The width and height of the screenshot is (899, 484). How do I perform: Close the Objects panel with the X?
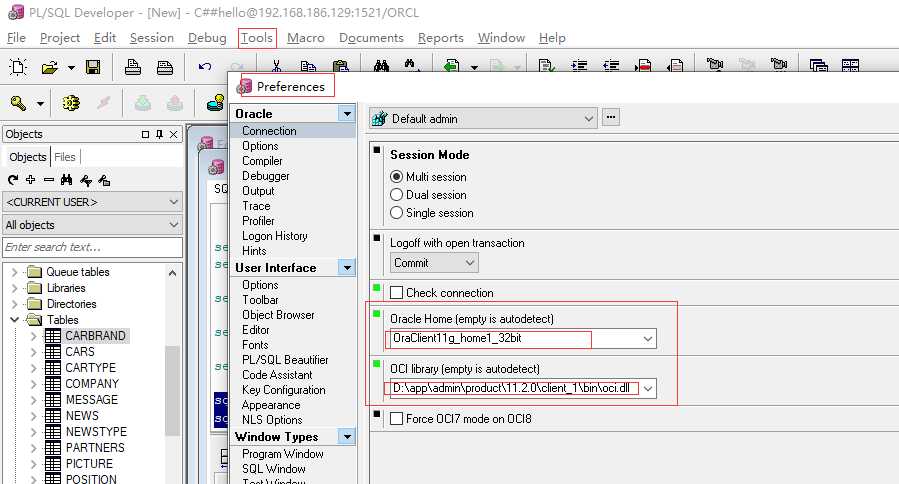[174, 134]
